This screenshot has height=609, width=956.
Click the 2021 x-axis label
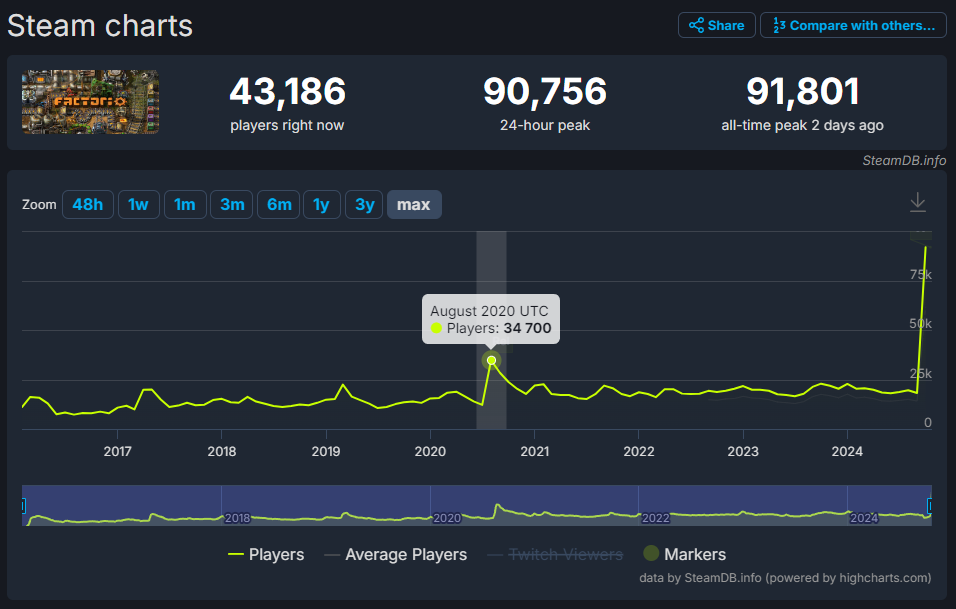(535, 451)
